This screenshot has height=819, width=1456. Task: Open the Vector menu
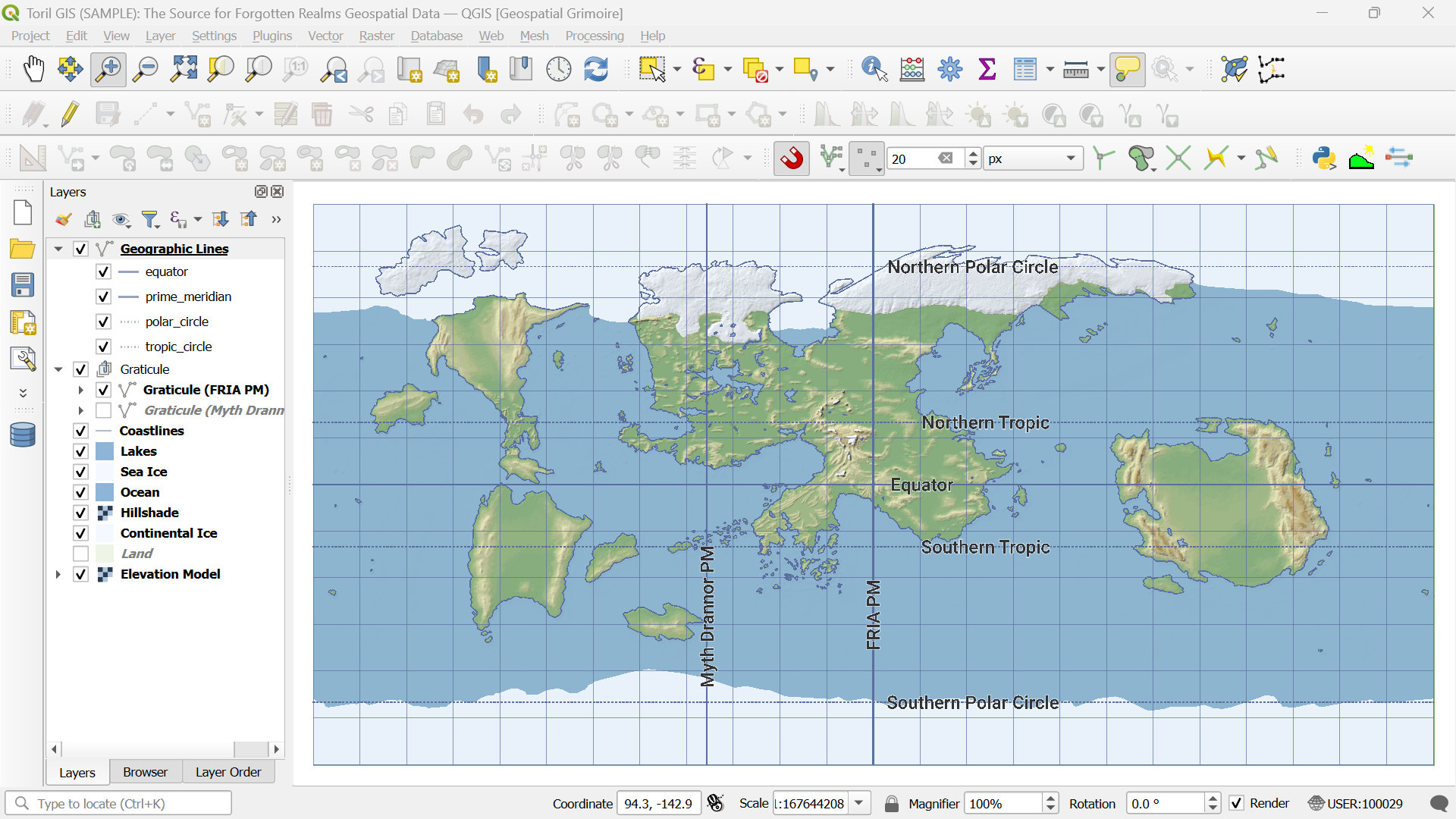tap(325, 36)
